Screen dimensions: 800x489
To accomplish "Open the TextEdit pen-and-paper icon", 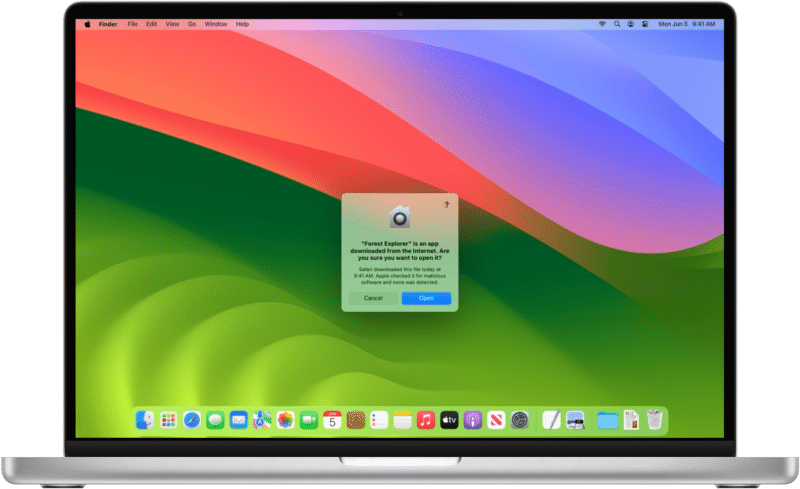I will 552,420.
